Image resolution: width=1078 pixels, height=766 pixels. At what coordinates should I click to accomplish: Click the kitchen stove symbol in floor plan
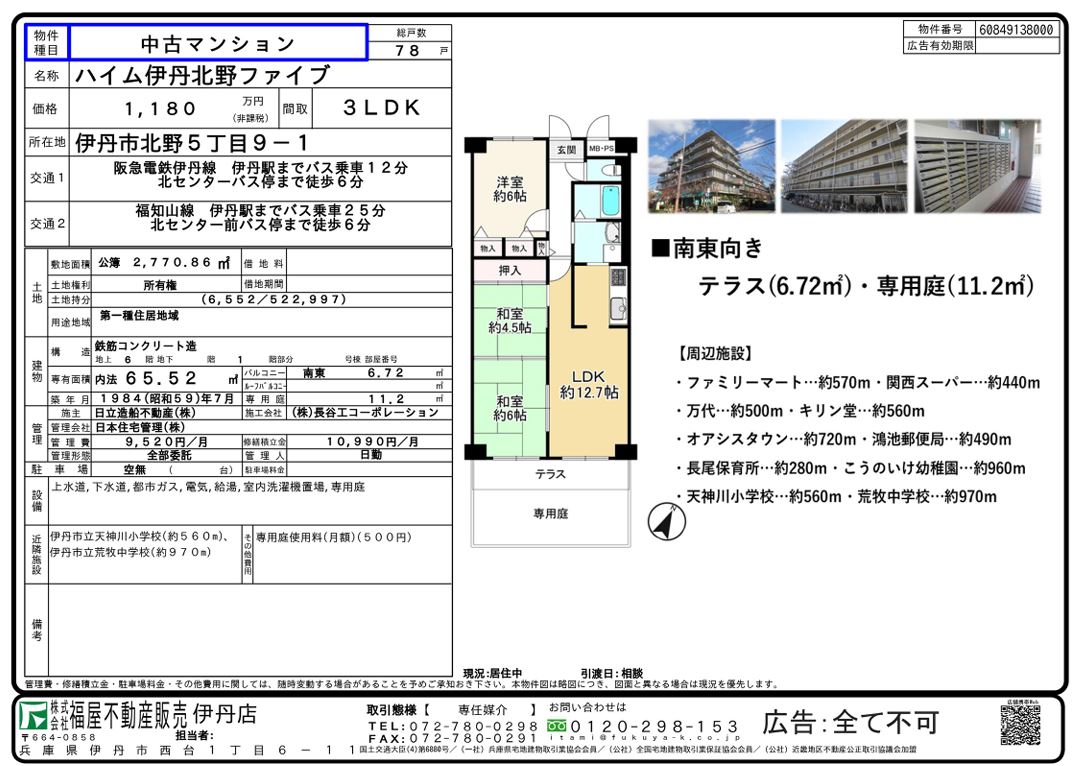tap(618, 278)
